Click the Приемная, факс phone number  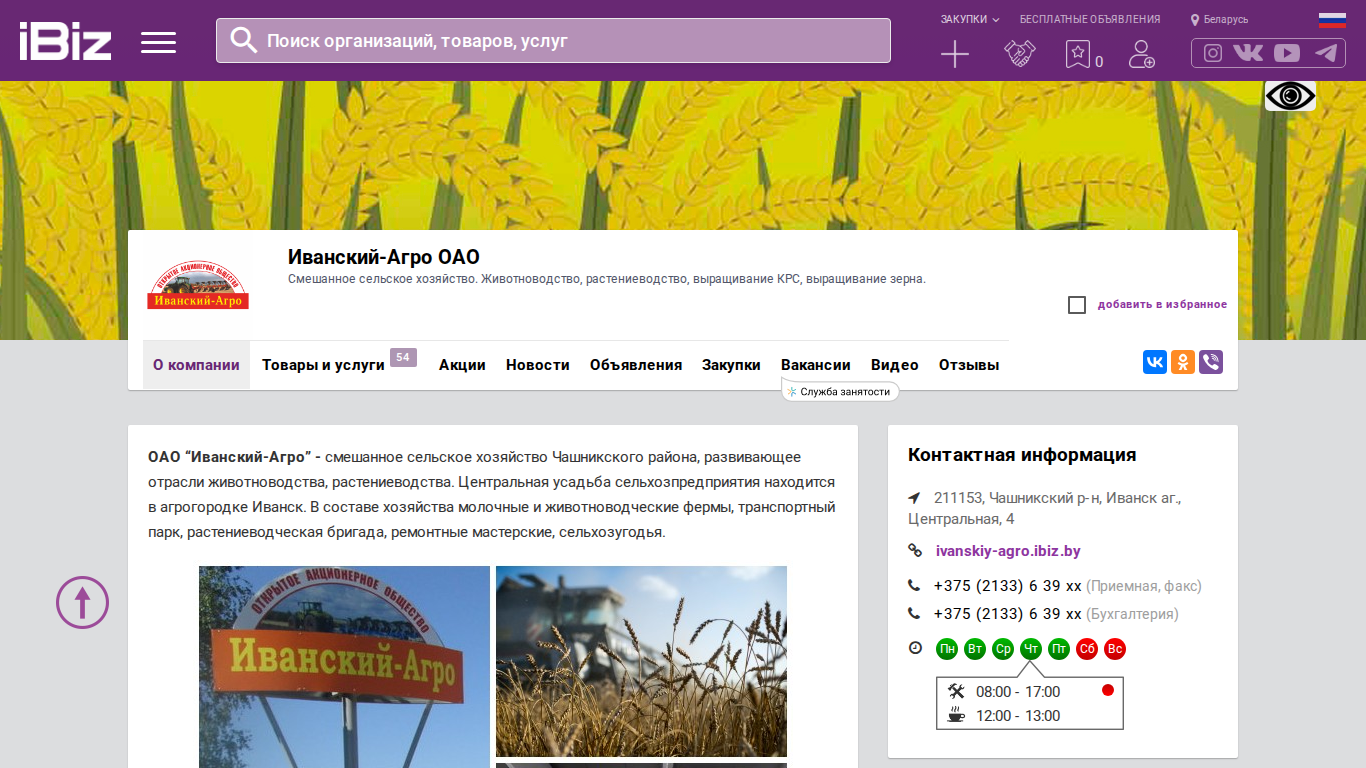point(1008,586)
